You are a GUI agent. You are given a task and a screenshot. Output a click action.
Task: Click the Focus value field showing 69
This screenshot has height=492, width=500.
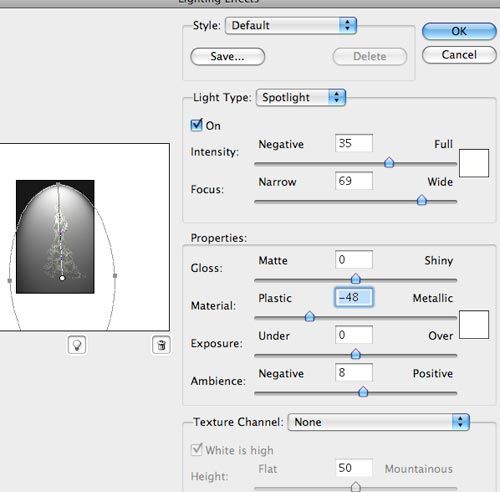click(x=354, y=181)
